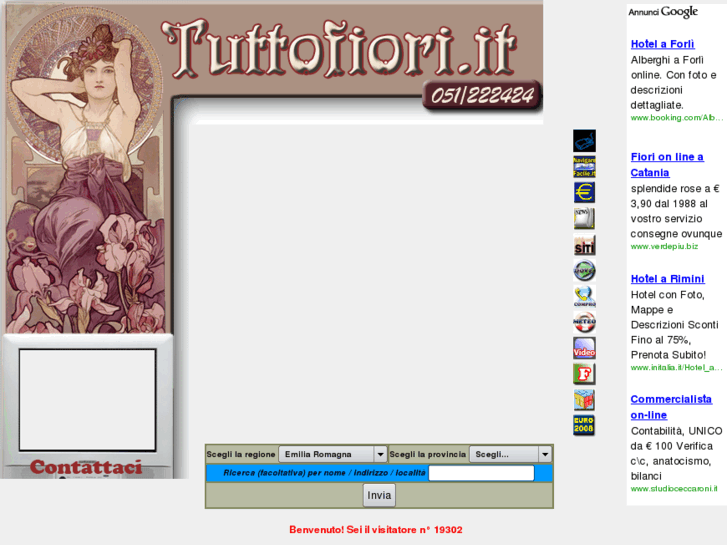Click the Video icon
The height and width of the screenshot is (545, 727).
[x=584, y=348]
